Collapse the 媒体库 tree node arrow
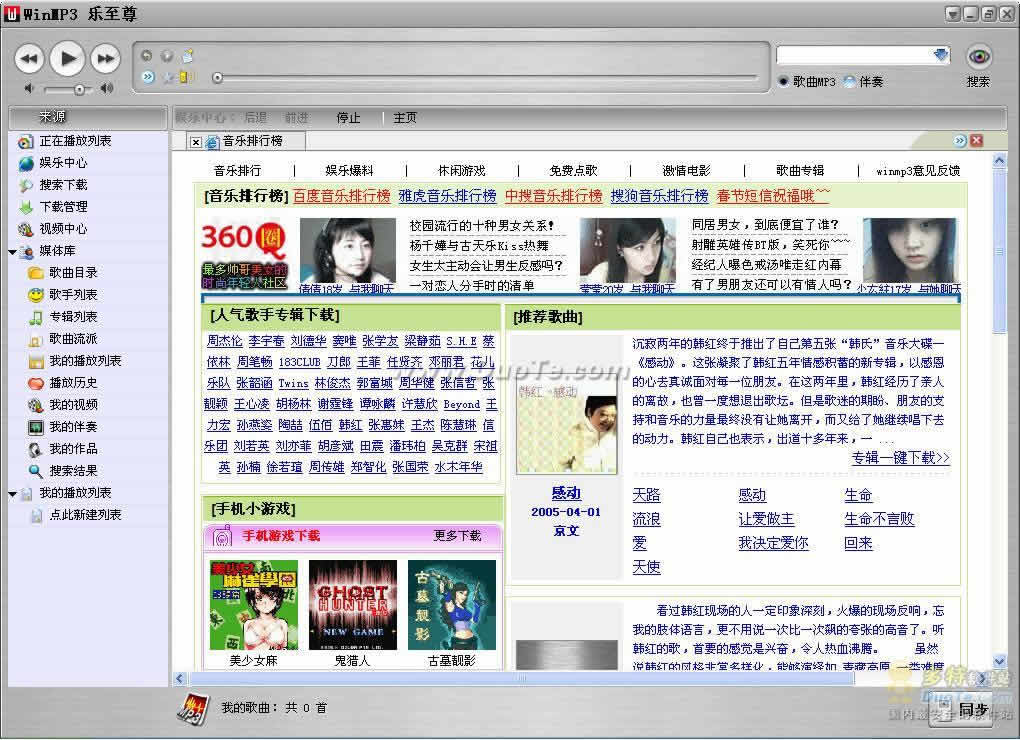The height and width of the screenshot is (740, 1020). pos(12,252)
